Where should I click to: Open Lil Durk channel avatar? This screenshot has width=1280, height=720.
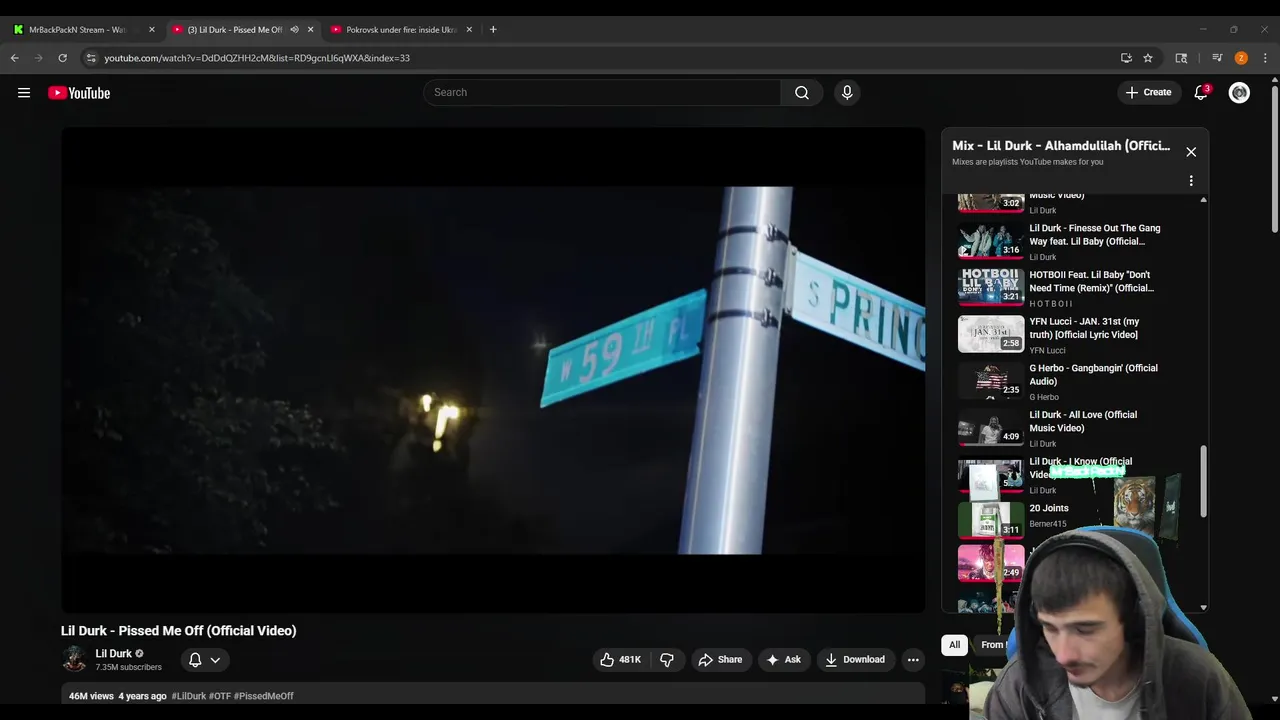point(74,659)
